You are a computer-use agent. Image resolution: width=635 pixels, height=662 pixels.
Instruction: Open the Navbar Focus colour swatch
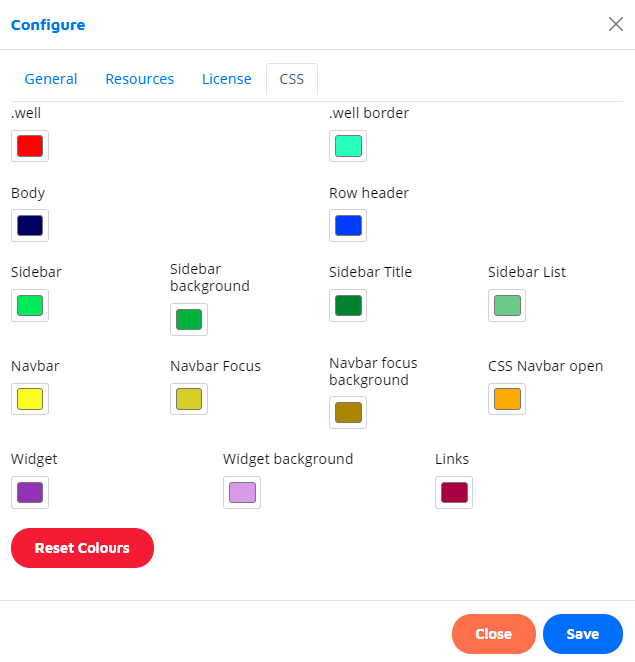(x=189, y=399)
